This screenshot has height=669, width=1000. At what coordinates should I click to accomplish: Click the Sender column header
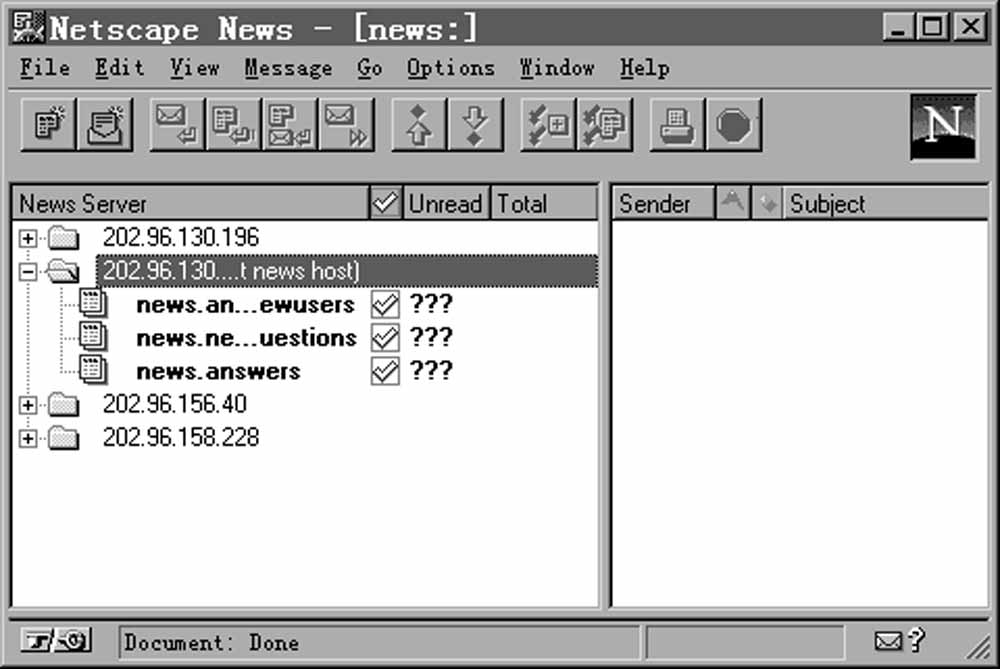663,203
